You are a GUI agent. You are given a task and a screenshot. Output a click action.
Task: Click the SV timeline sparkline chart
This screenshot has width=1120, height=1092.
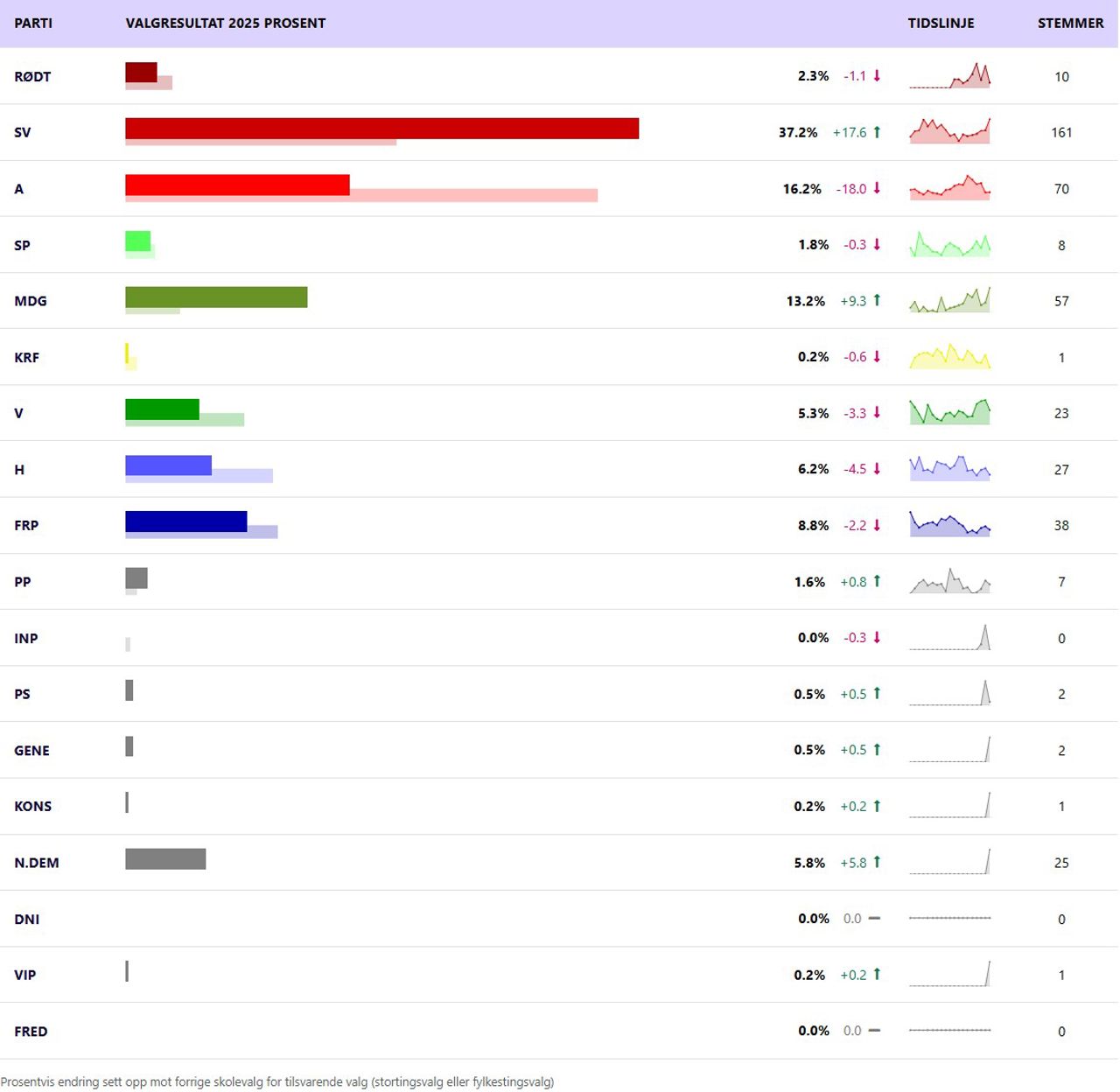950,131
